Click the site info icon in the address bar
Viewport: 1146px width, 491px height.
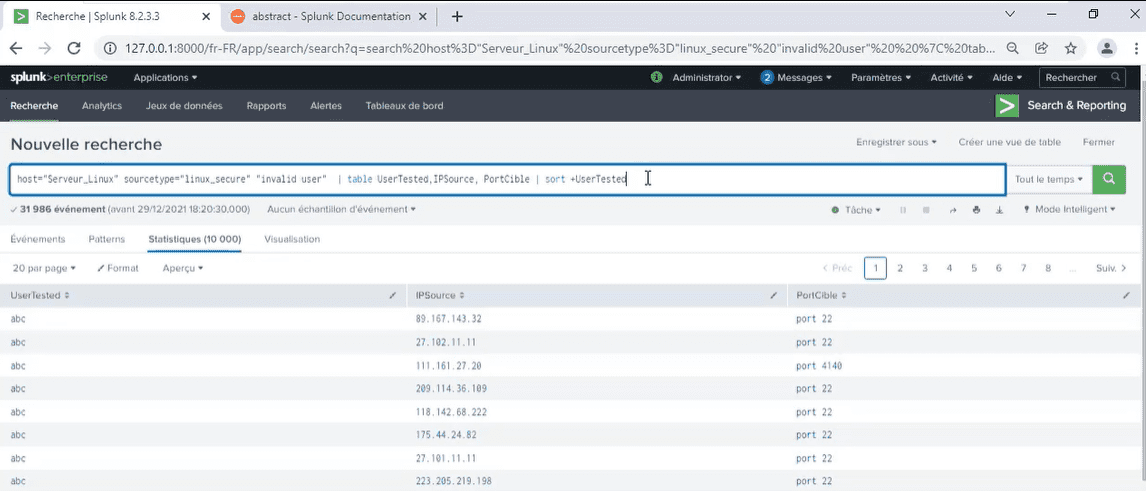(x=110, y=48)
